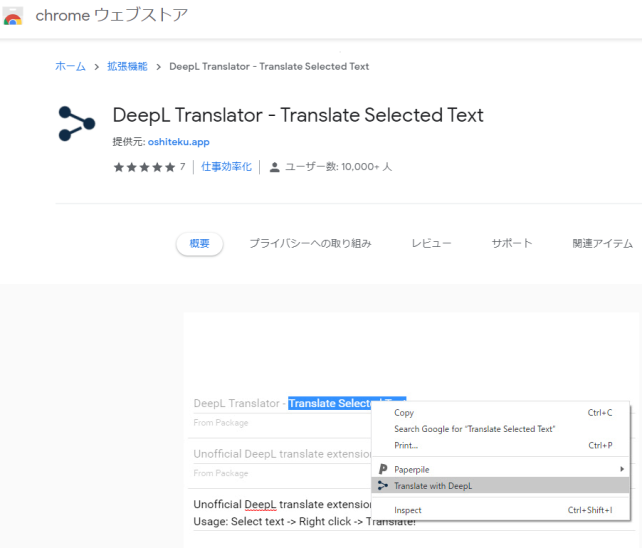Click the chrome ウェブストア header title
This screenshot has width=642, height=548.
[x=111, y=15]
